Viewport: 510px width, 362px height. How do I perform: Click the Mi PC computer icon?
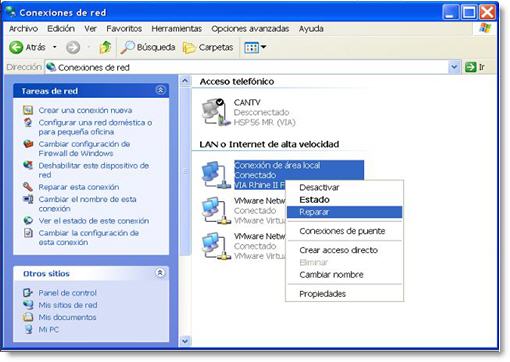(x=28, y=329)
